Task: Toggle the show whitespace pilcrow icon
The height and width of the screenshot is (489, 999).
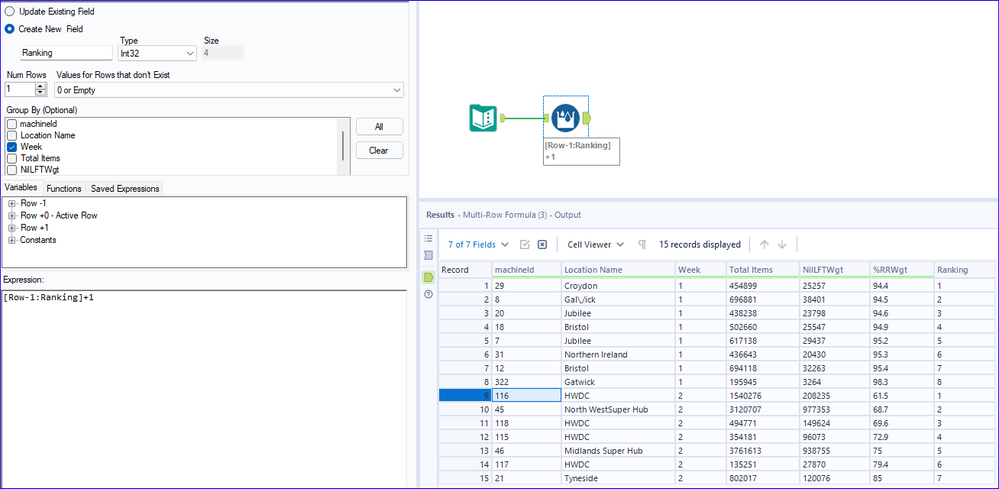Action: coord(642,244)
